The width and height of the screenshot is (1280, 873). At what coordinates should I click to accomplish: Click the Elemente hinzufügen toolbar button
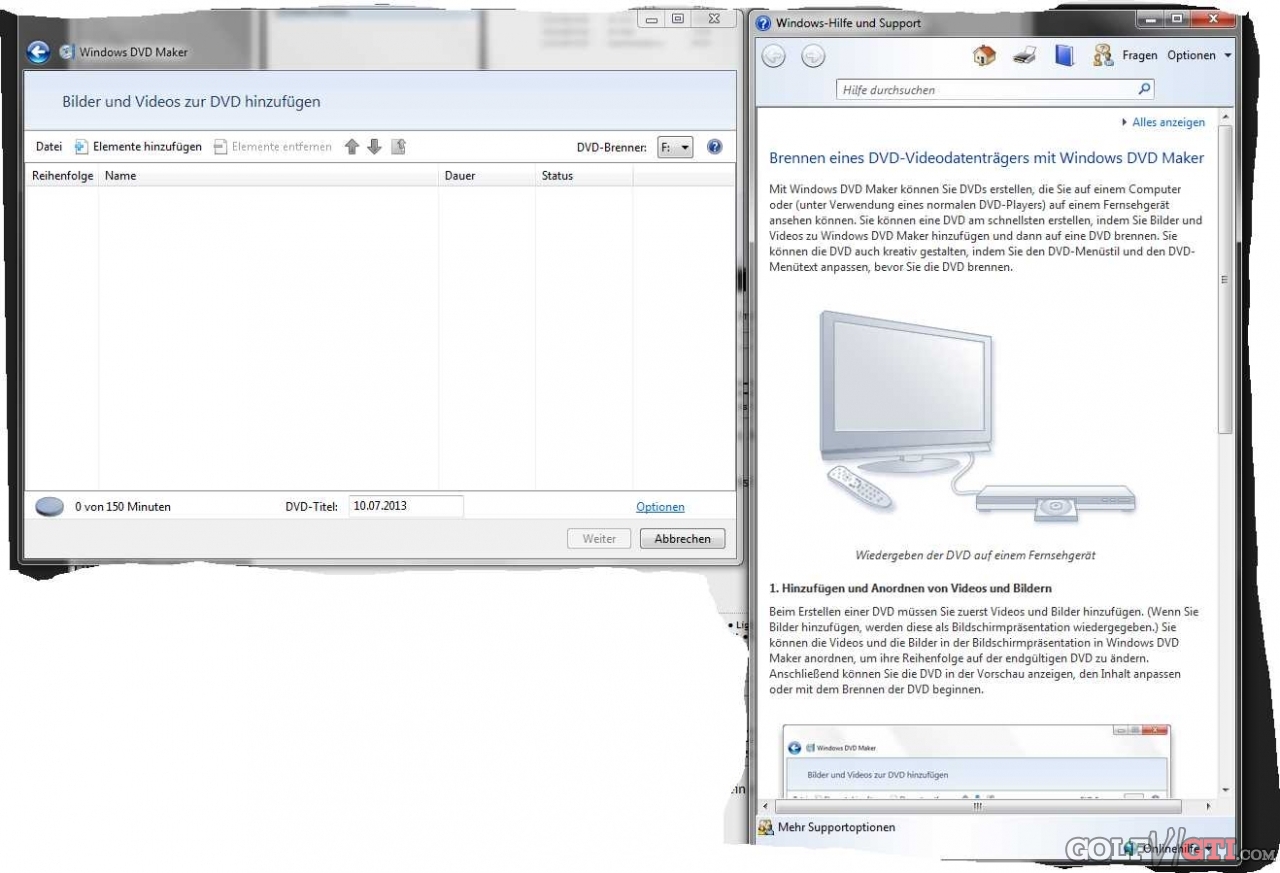point(138,147)
